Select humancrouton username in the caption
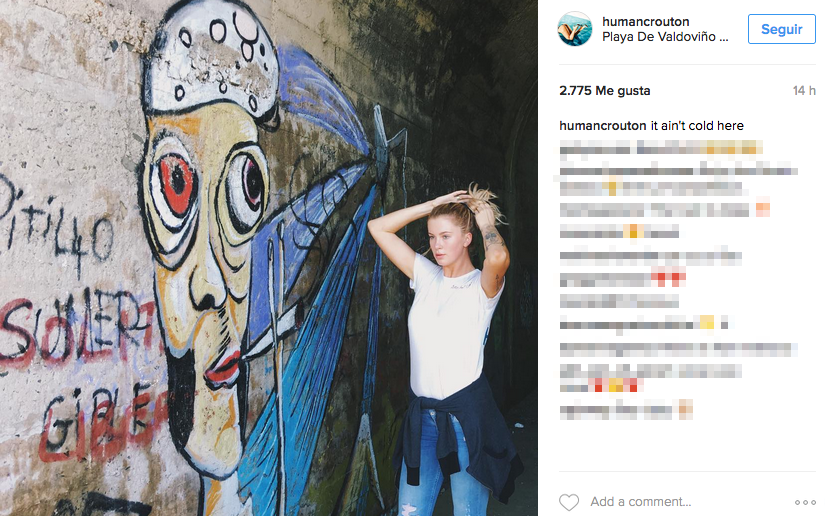The image size is (835, 516). [x=603, y=126]
